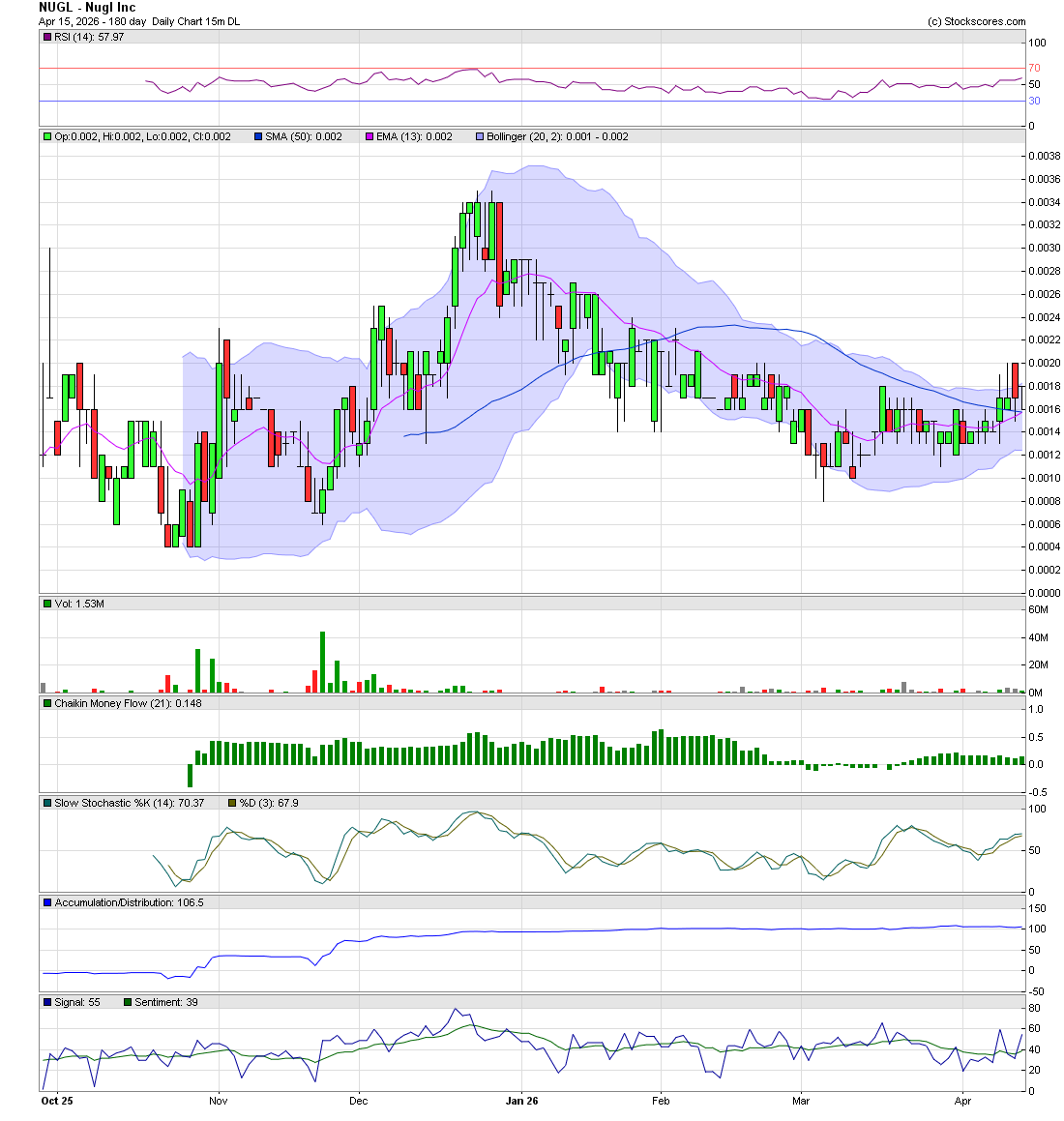Image resolution: width=1064 pixels, height=1121 pixels.
Task: Toggle the %D (3) legend square
Action: (x=230, y=803)
